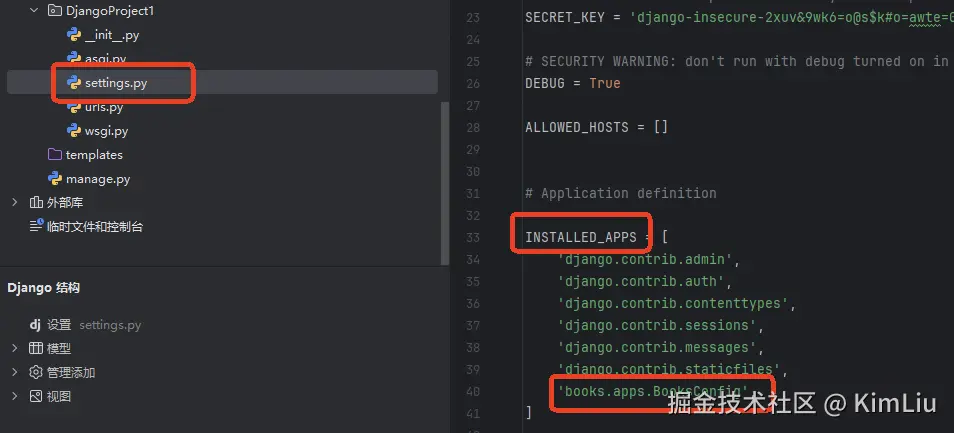
Task: Open settings.py in the project tree
Action: click(115, 83)
